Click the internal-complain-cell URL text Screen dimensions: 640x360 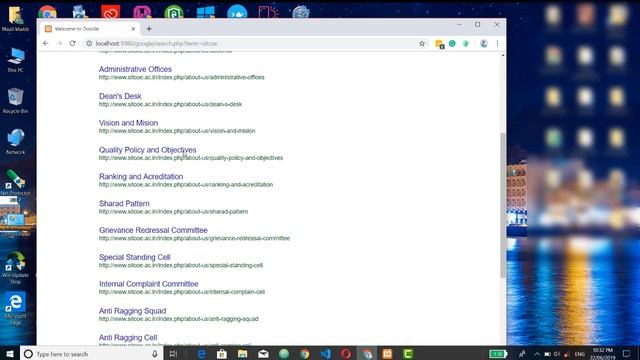click(x=182, y=292)
